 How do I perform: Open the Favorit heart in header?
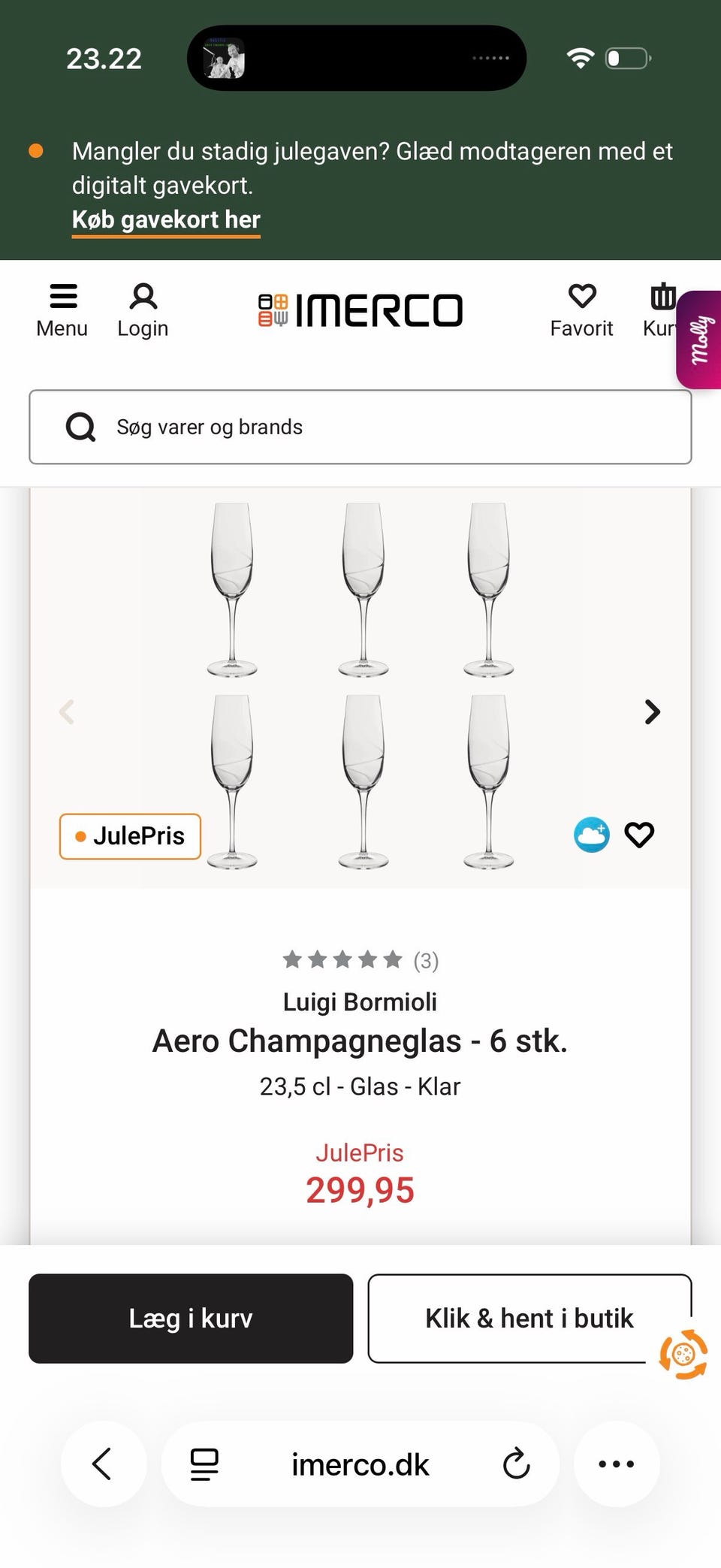click(x=581, y=310)
